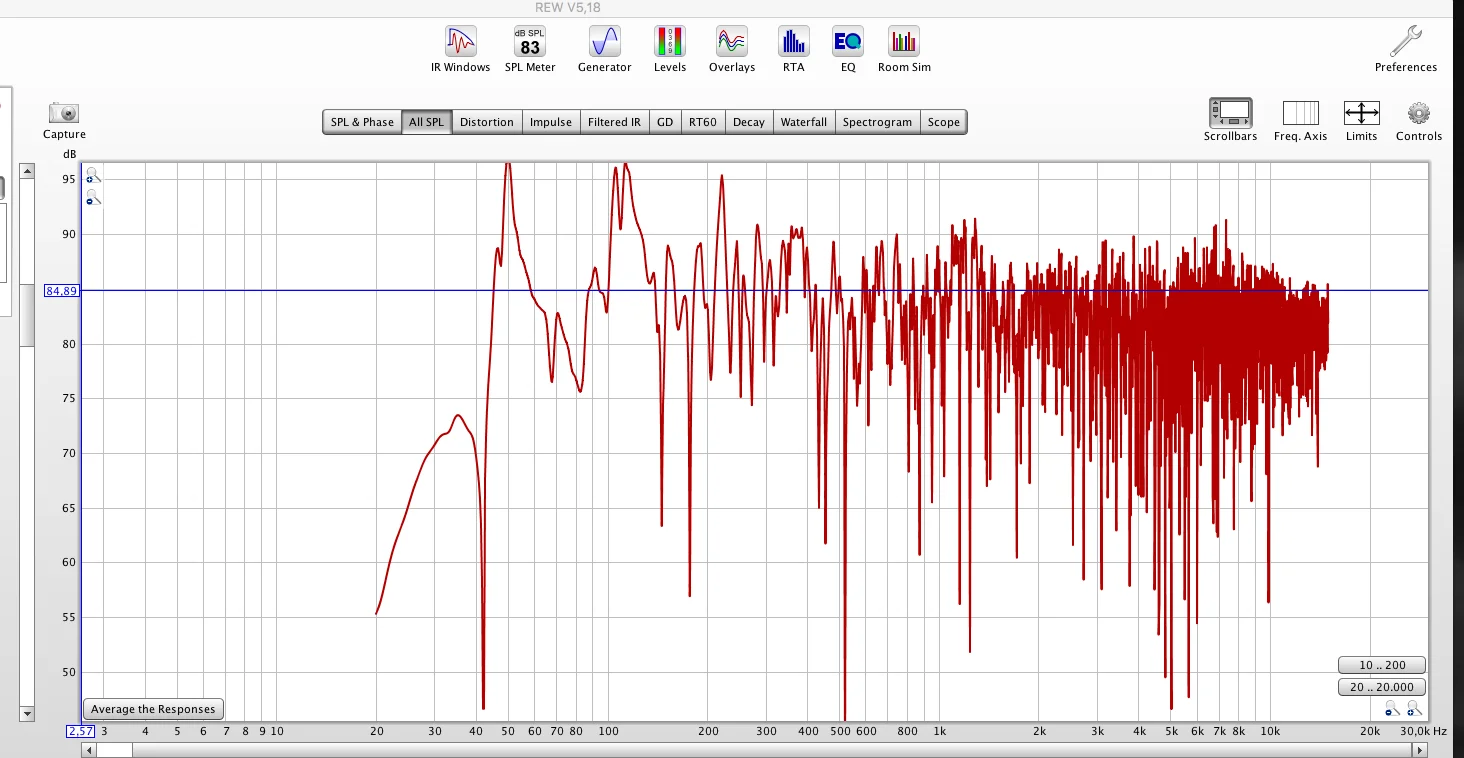Launch the RTA analyzer
Screen dimensions: 1464x758
(793, 49)
